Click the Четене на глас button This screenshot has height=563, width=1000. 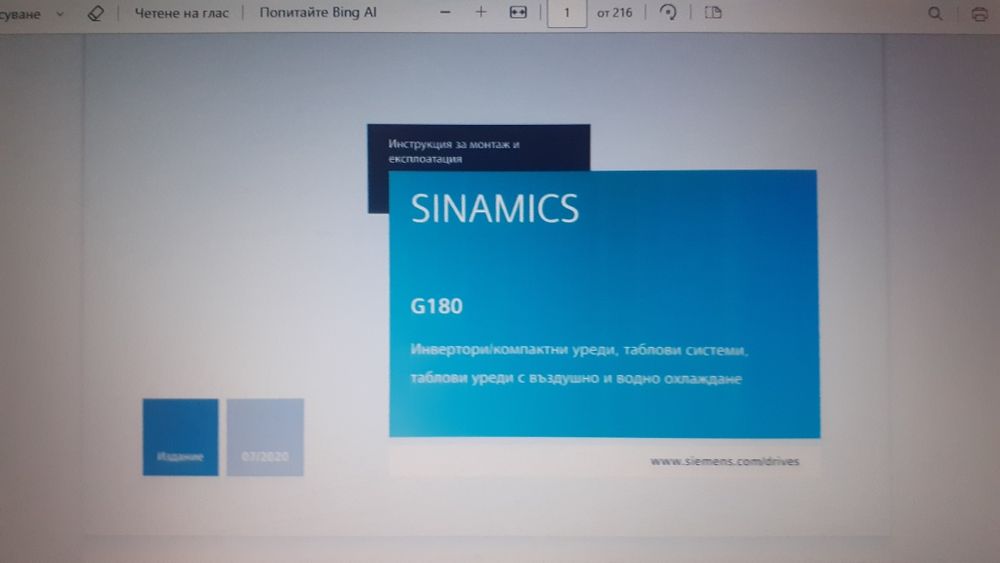181,13
